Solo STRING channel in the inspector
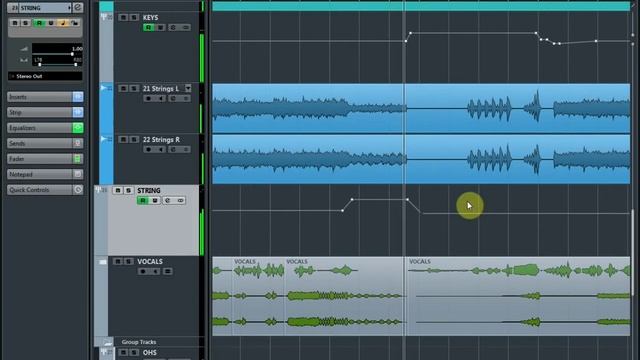This screenshot has width=640, height=360. pyautogui.click(x=26, y=23)
